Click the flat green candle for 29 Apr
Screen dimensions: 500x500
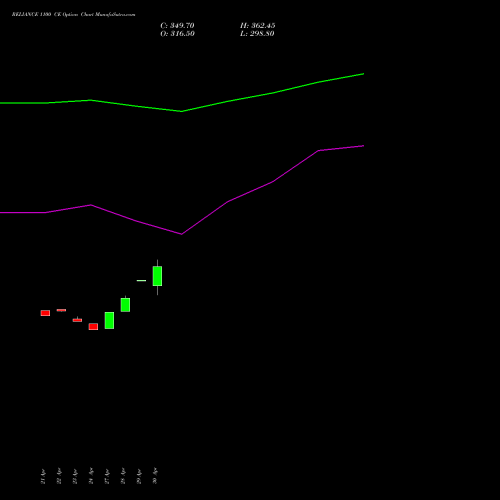pyautogui.click(x=141, y=281)
